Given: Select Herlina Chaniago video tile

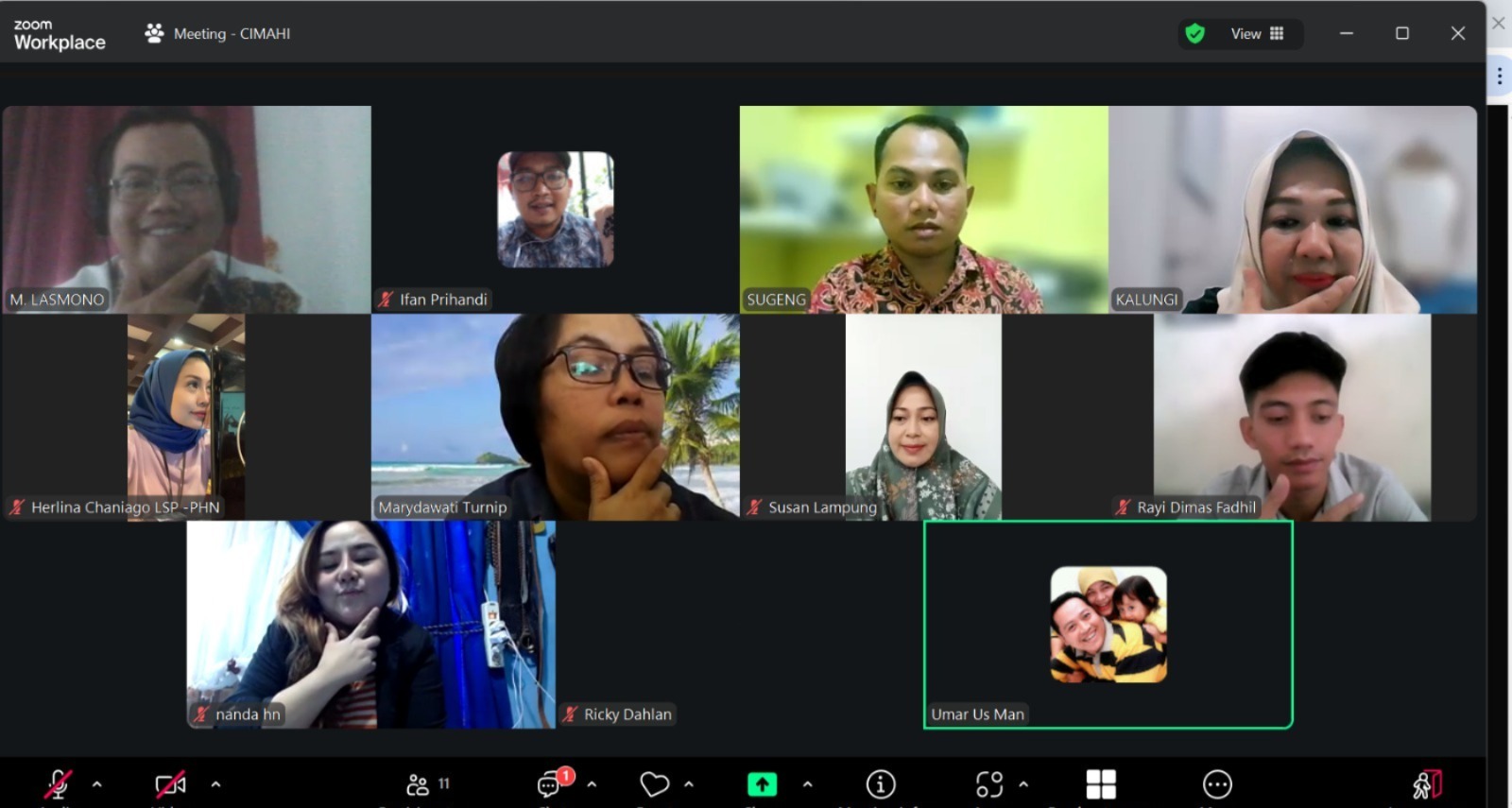Looking at the screenshot, I should coord(186,417).
